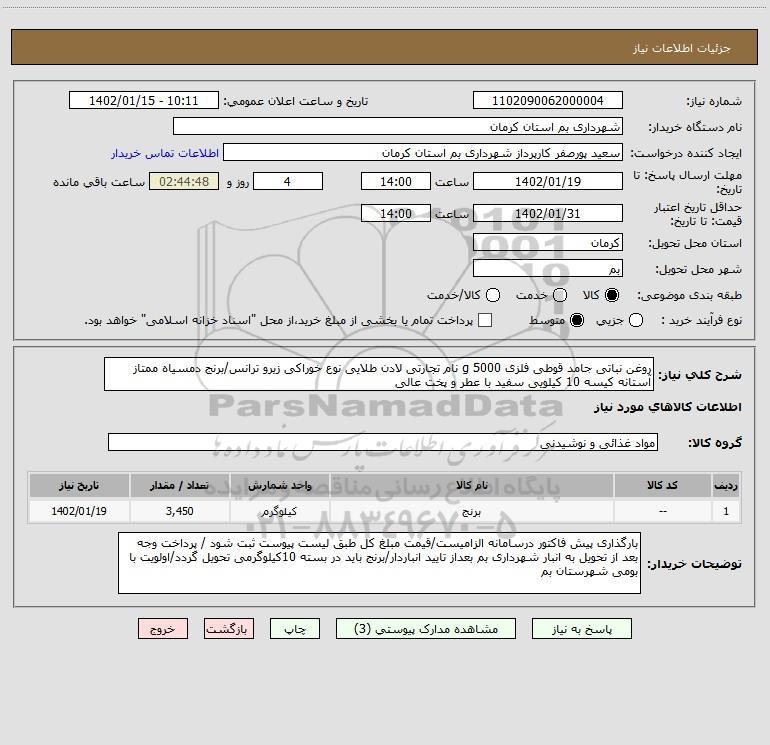Screen dimensions: 770x745
Task: Click the price validity 14:00 time field
Action: pos(396,213)
